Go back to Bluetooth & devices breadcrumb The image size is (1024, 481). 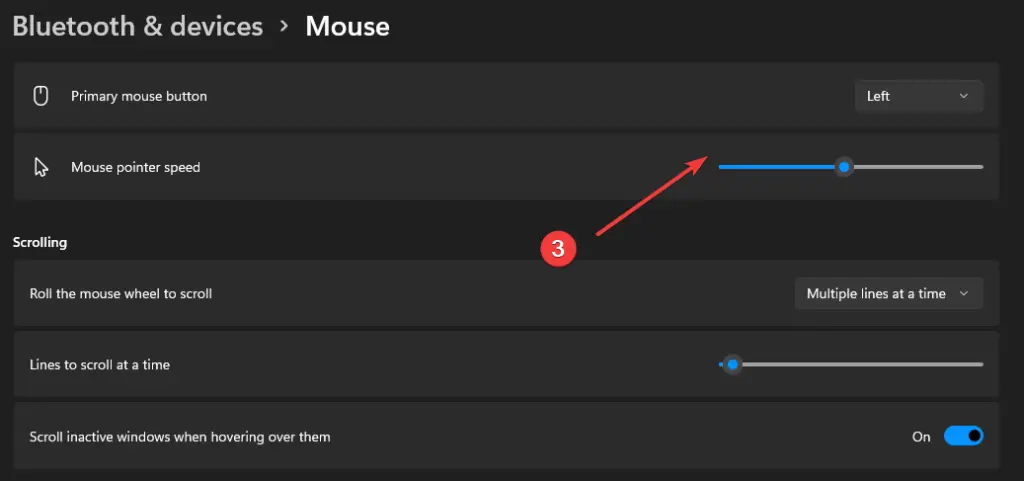(138, 27)
